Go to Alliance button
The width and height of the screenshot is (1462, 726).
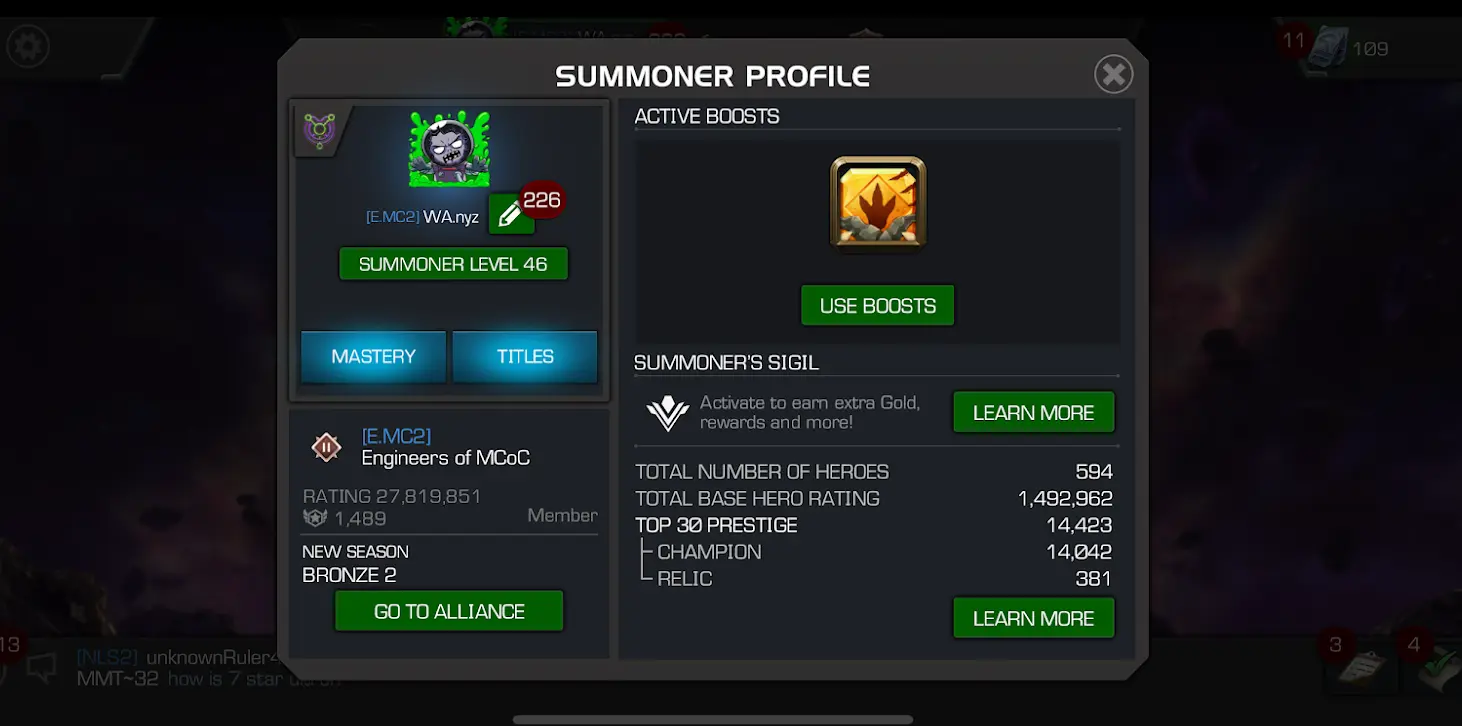point(449,611)
